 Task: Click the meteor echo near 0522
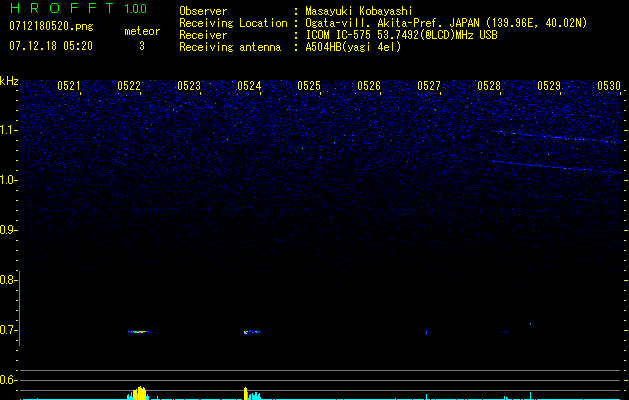[138, 332]
